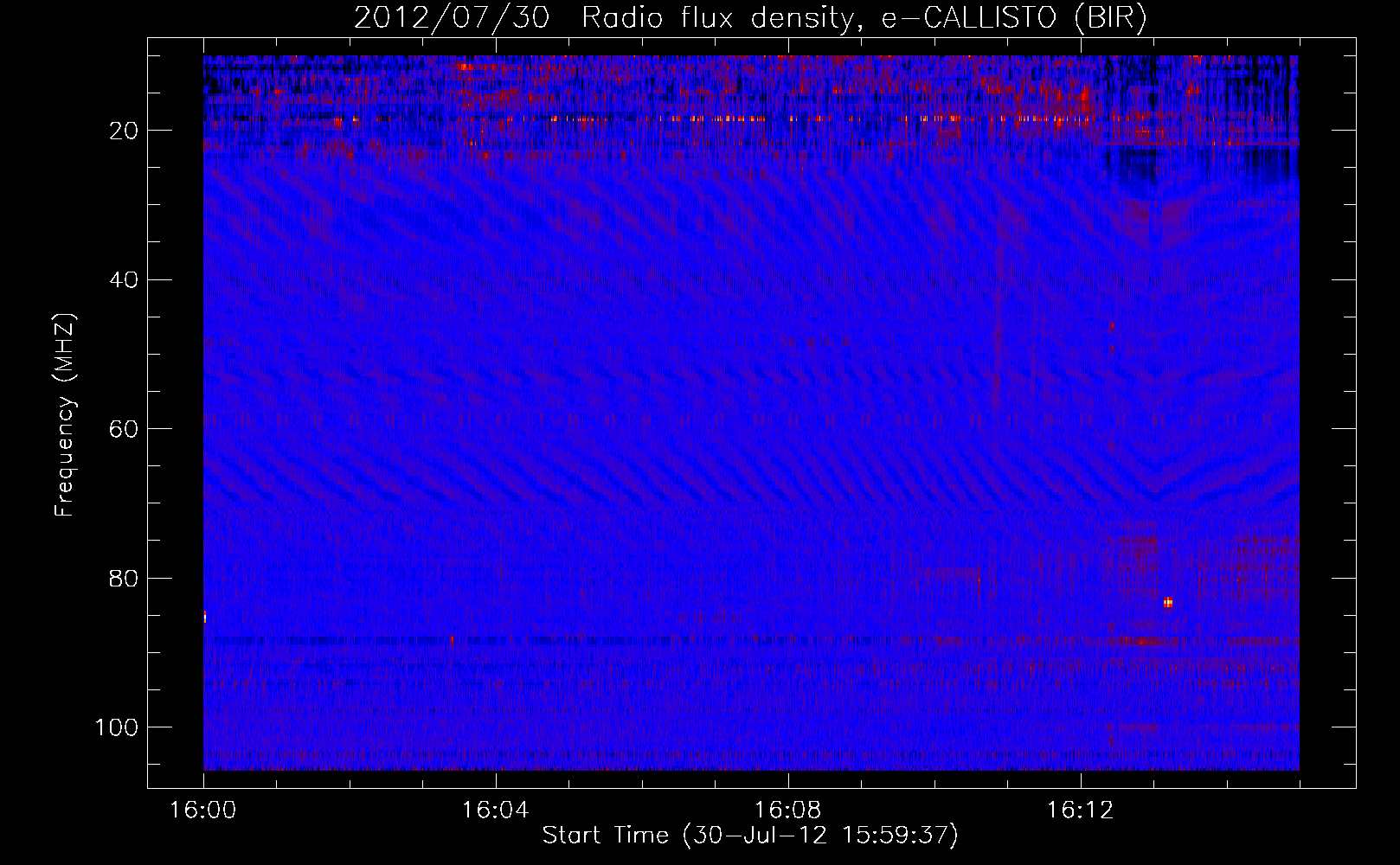1400x865 pixels.
Task: Click the 20 frequency tick label
Action: [124, 131]
